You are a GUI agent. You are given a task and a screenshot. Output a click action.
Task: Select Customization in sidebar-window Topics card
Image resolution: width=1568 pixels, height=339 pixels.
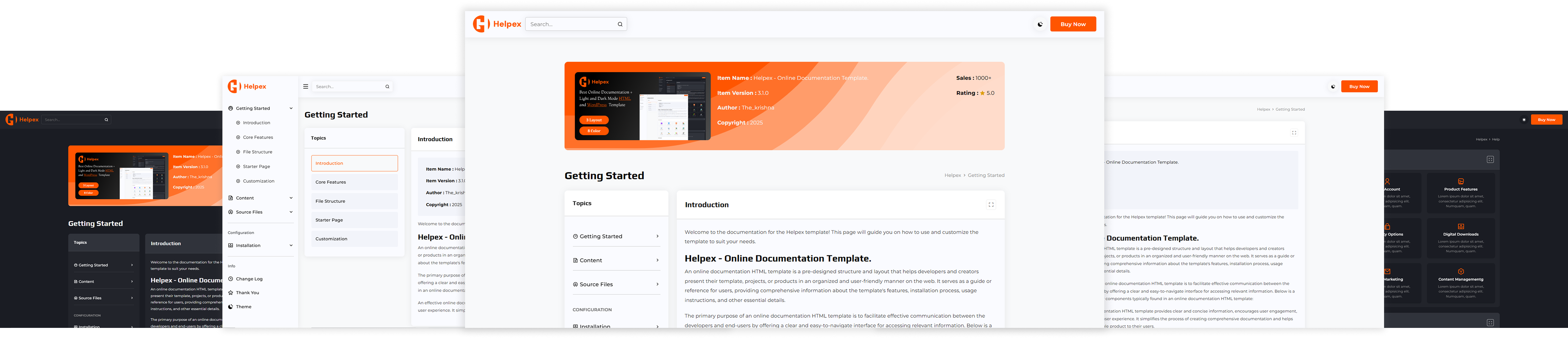354,239
